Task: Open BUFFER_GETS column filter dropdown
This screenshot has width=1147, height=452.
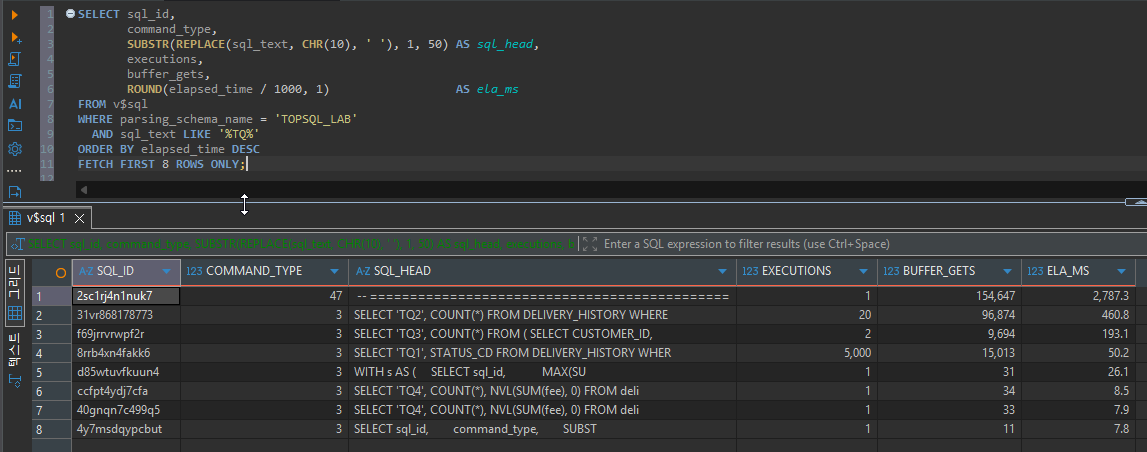Action: click(x=1007, y=271)
